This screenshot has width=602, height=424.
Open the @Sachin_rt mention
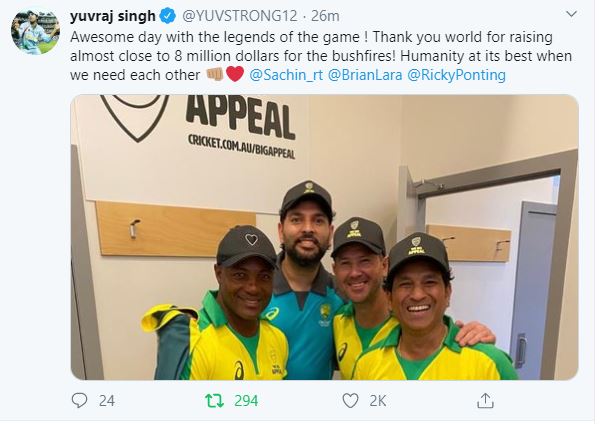tap(287, 75)
